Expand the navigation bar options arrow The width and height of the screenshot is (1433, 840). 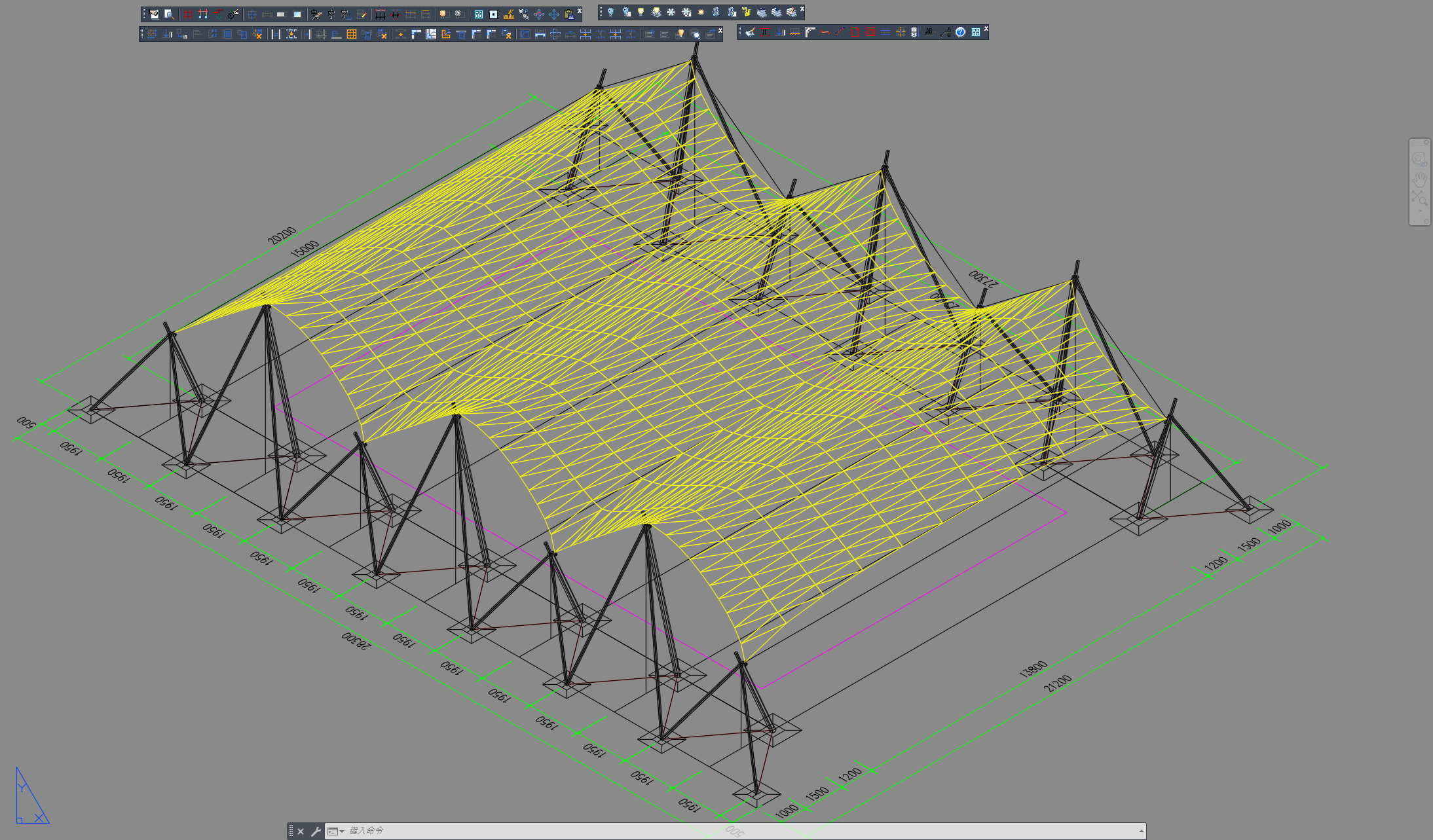point(1420,211)
